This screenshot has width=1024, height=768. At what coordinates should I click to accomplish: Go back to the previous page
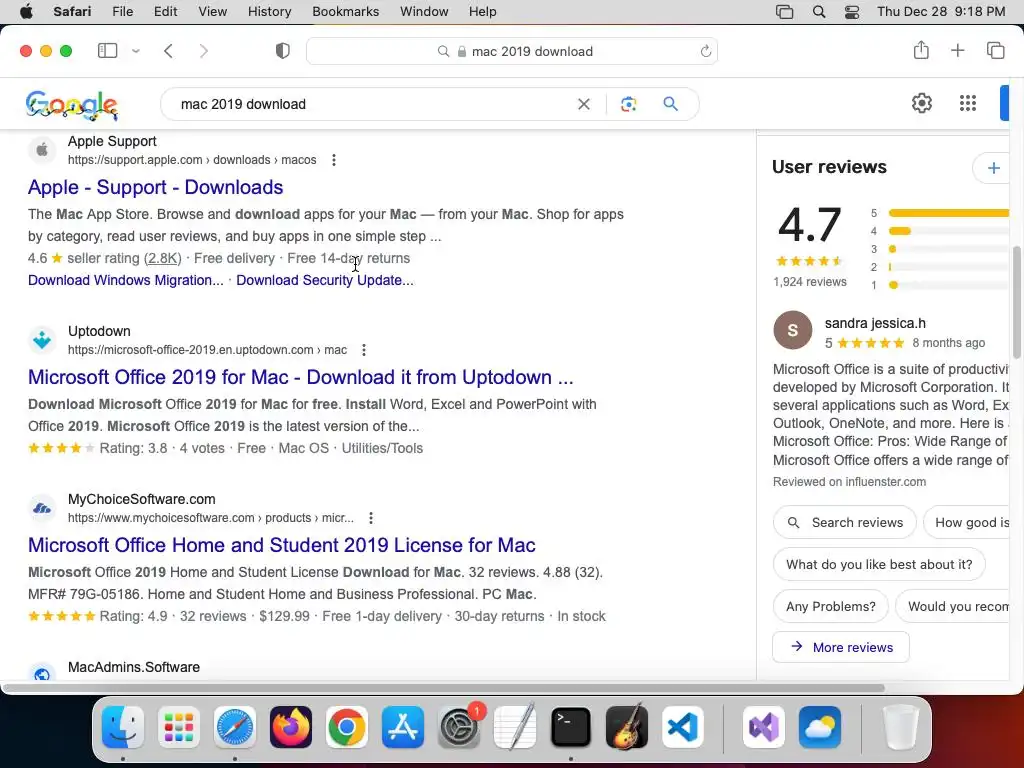(x=168, y=51)
